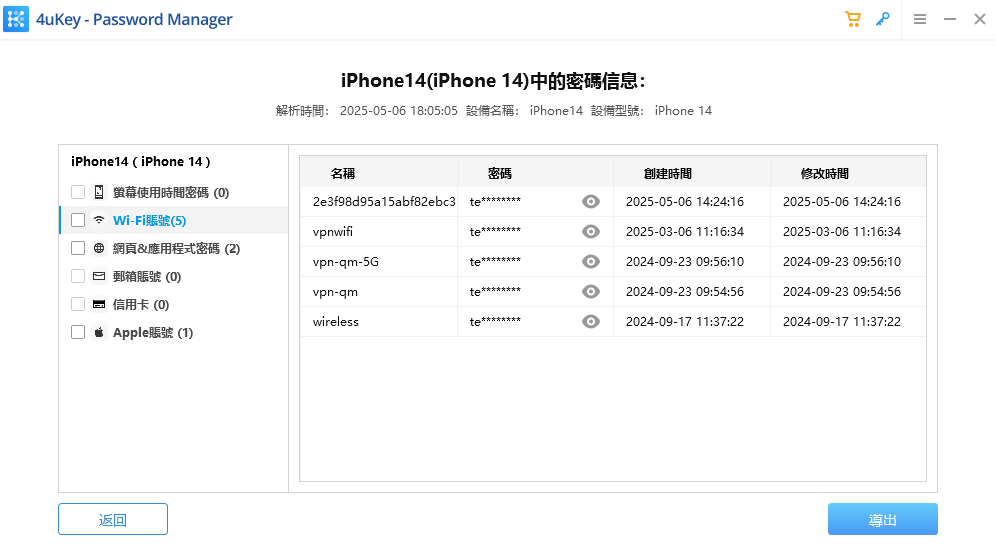Viewport: 996px width, 554px height.
Task: Click modified time 2024-09-17 11:37:22
Action: pyautogui.click(x=842, y=321)
